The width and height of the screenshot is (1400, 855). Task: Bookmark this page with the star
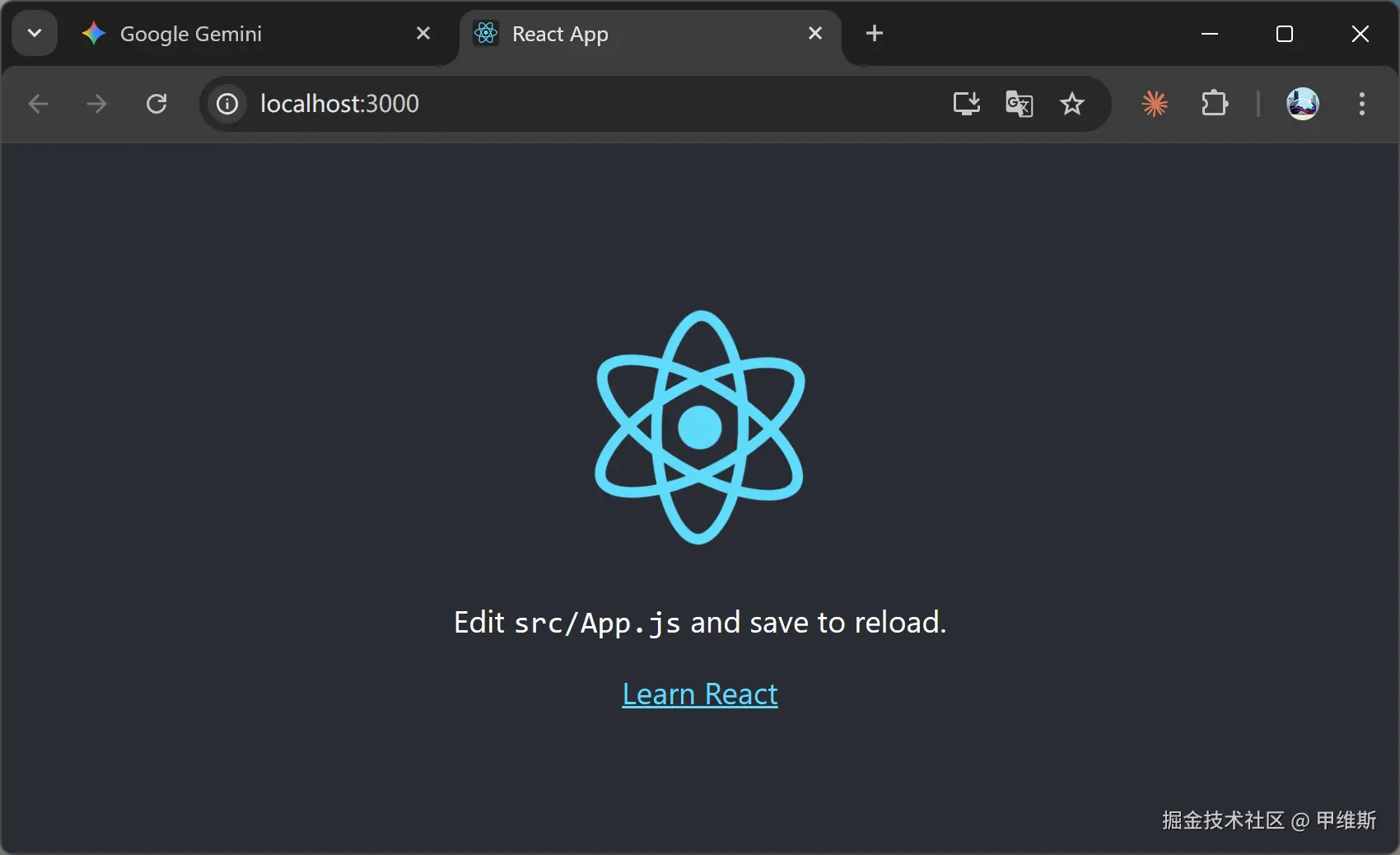pos(1072,104)
